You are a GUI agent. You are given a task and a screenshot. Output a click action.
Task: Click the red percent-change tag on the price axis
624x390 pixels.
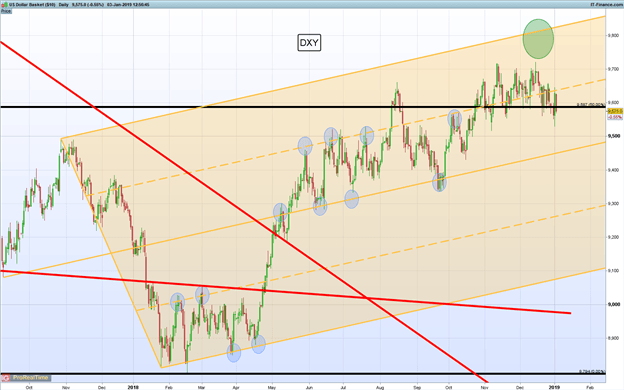(x=614, y=117)
